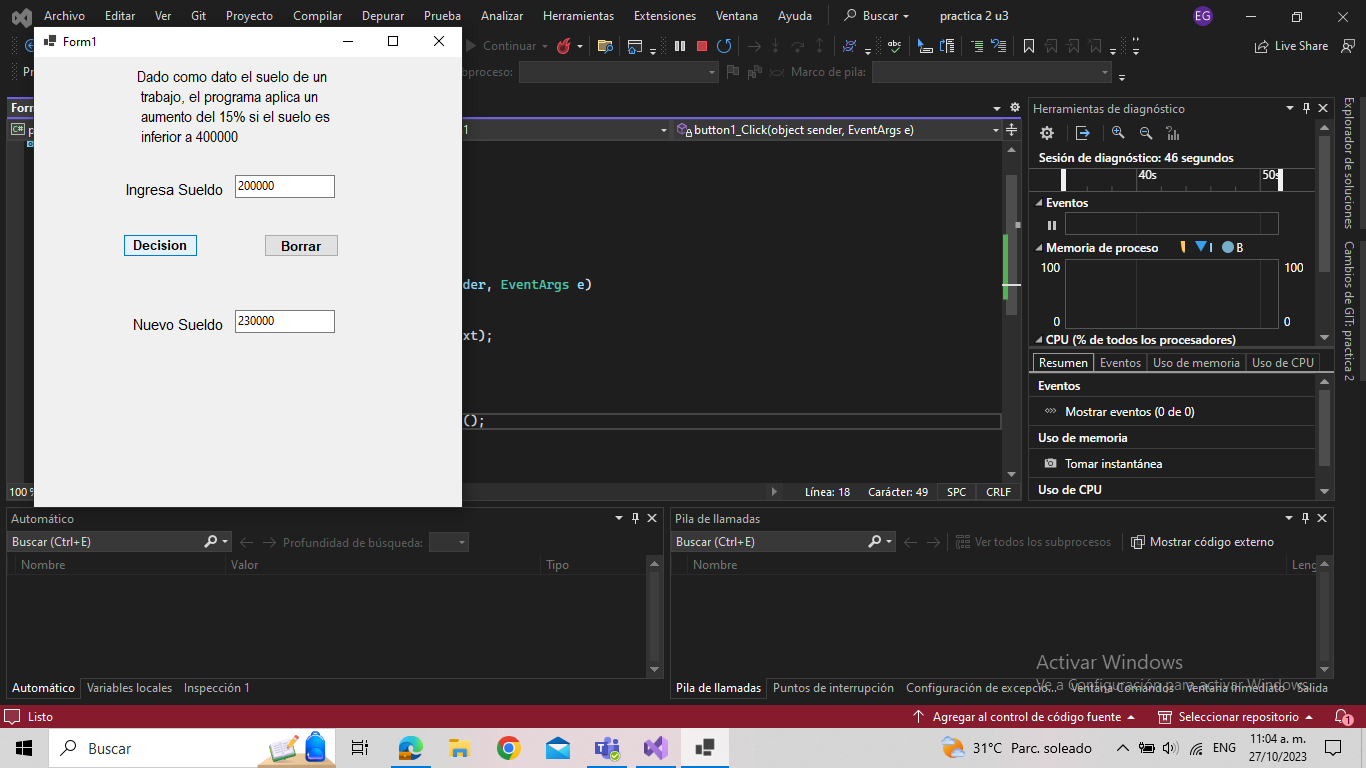This screenshot has width=1366, height=768.
Task: Switch to the Uso de memoria tab
Action: [x=1196, y=362]
